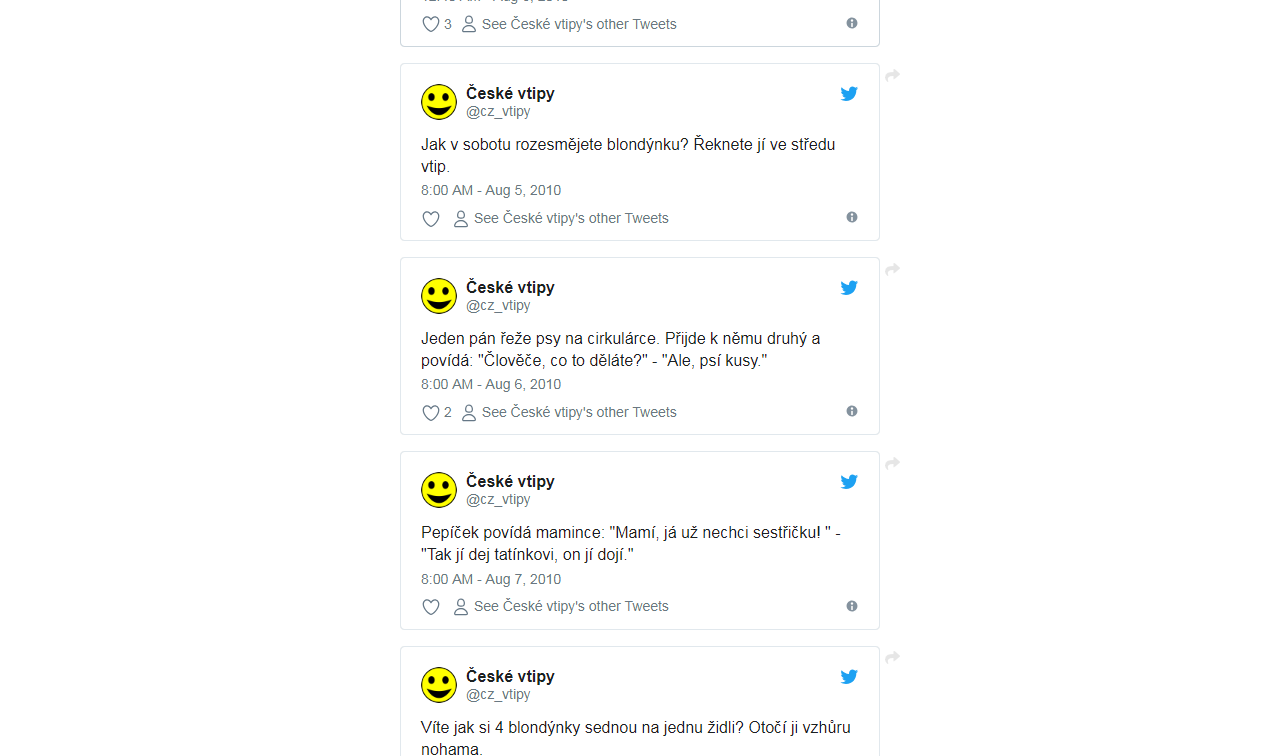Share the Aug 5 tweet with arrow icon
This screenshot has width=1280, height=756.
coord(893,75)
